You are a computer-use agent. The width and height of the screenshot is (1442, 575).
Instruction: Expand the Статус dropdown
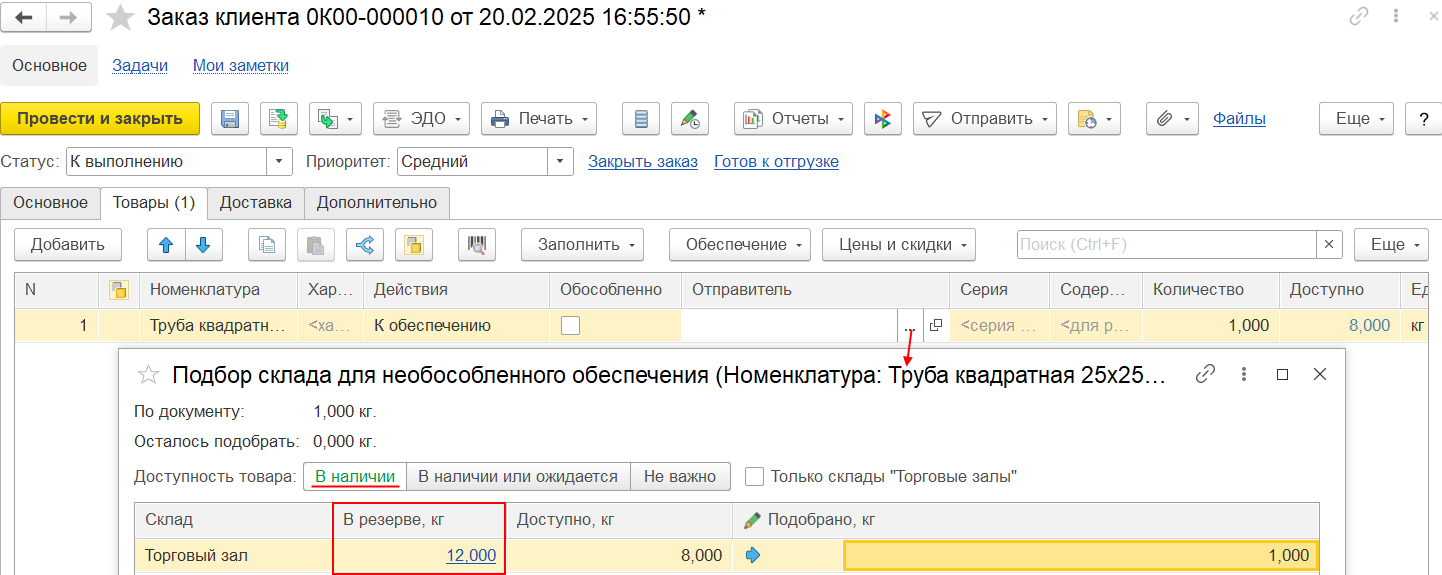click(279, 161)
